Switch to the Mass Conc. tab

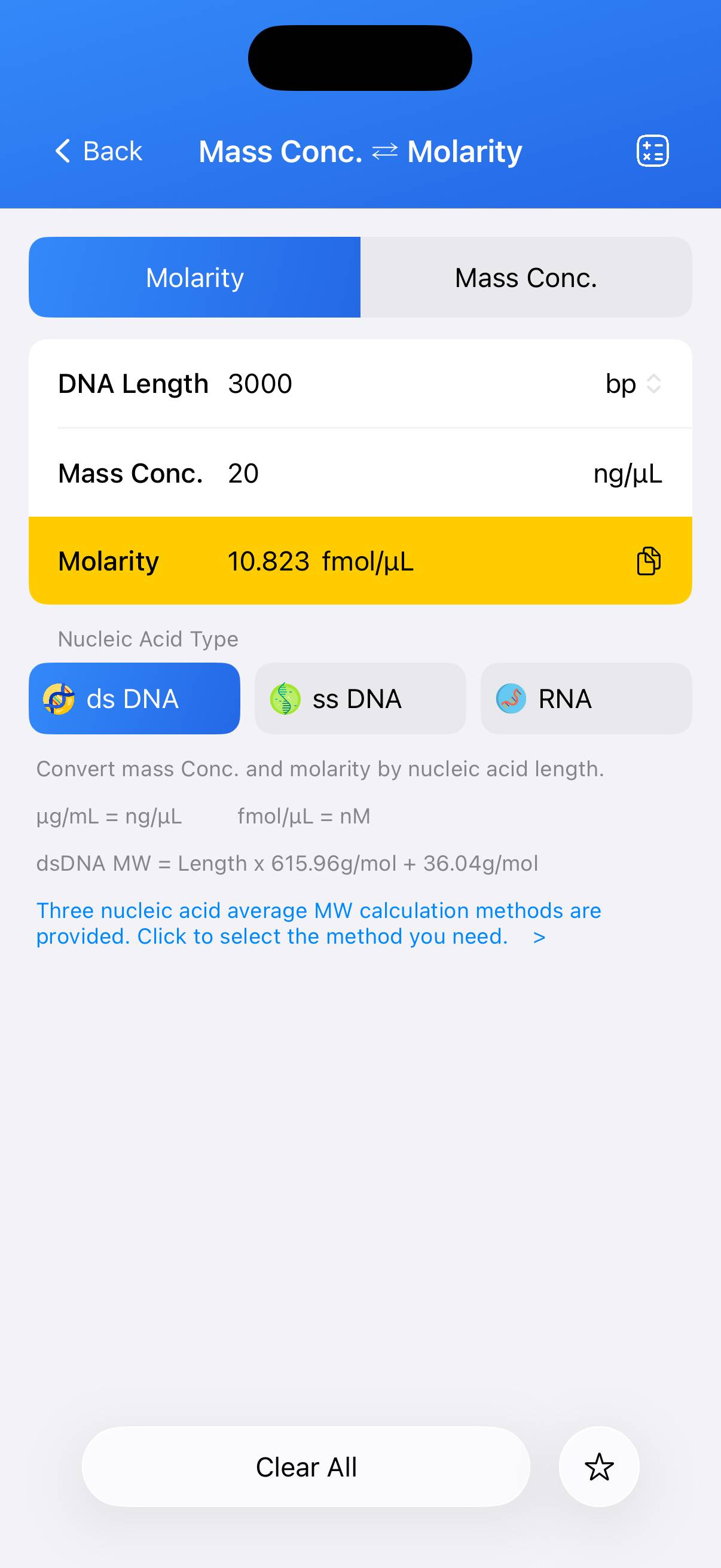pos(526,277)
